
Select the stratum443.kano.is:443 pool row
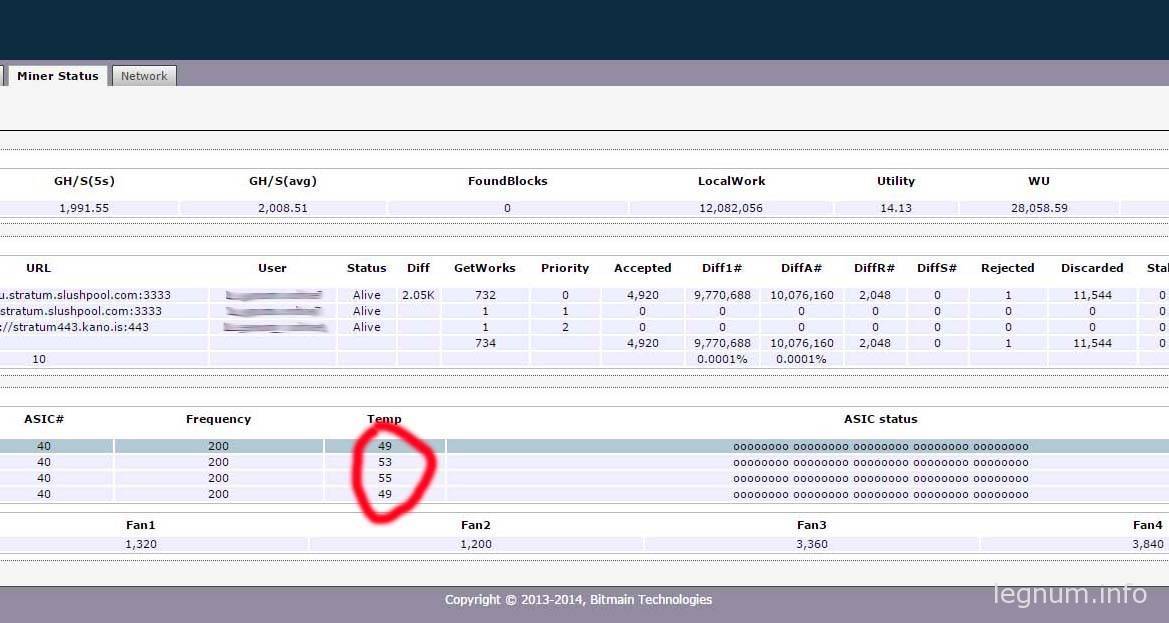click(x=584, y=327)
